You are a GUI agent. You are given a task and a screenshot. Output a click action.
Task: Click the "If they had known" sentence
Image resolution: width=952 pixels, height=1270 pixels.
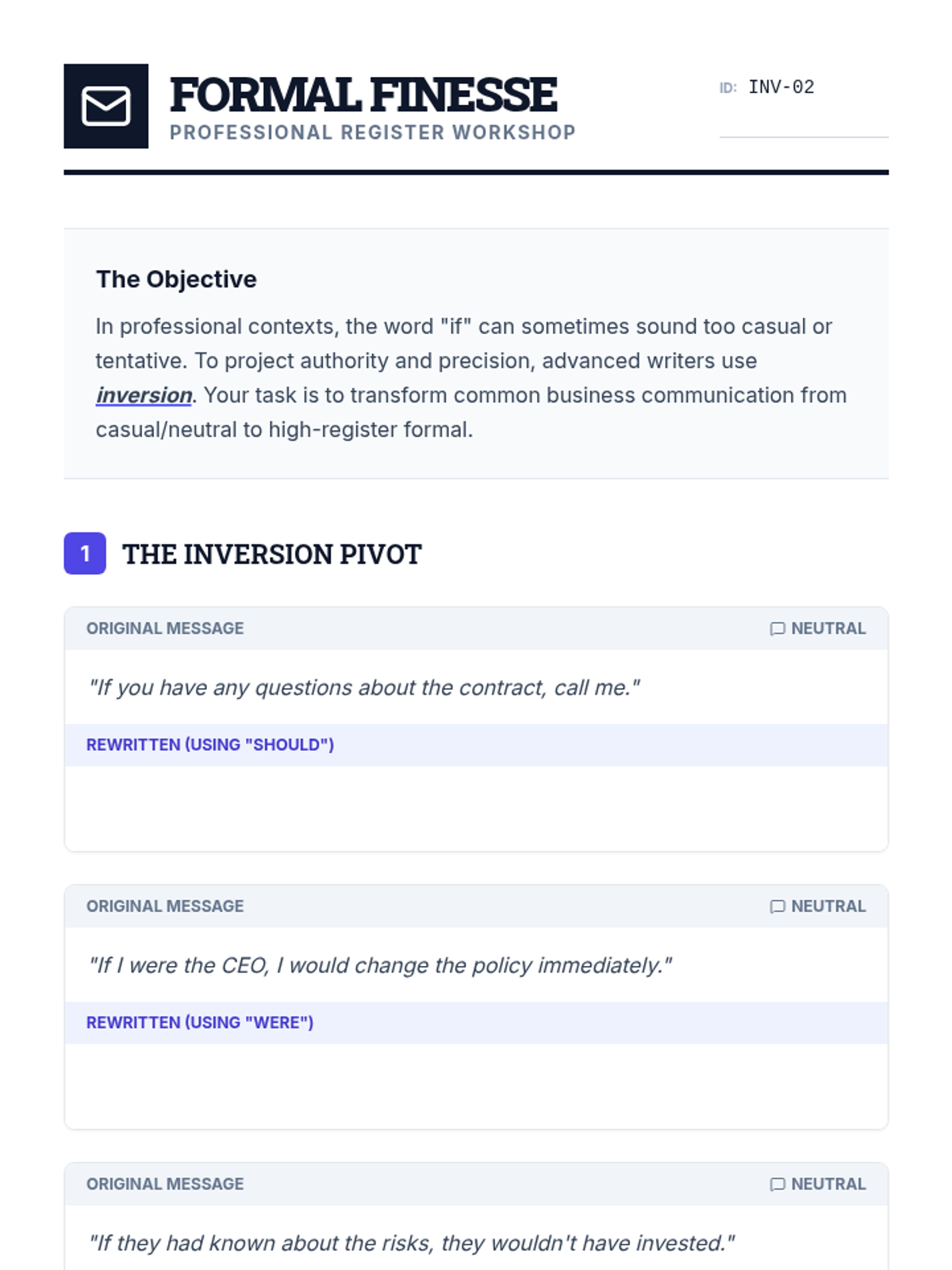tap(412, 1243)
